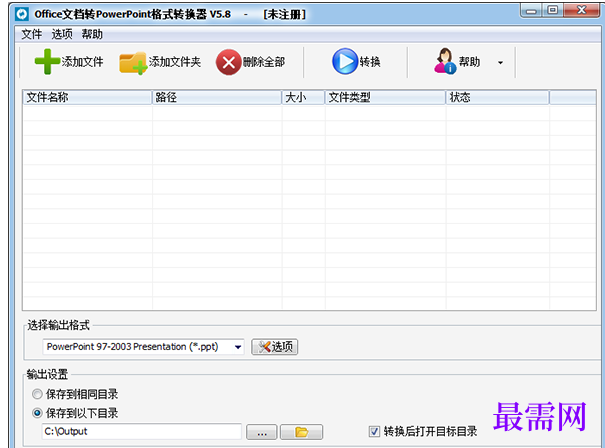Expand the Help toolbar dropdown arrow
This screenshot has width=605, height=448.
500,63
